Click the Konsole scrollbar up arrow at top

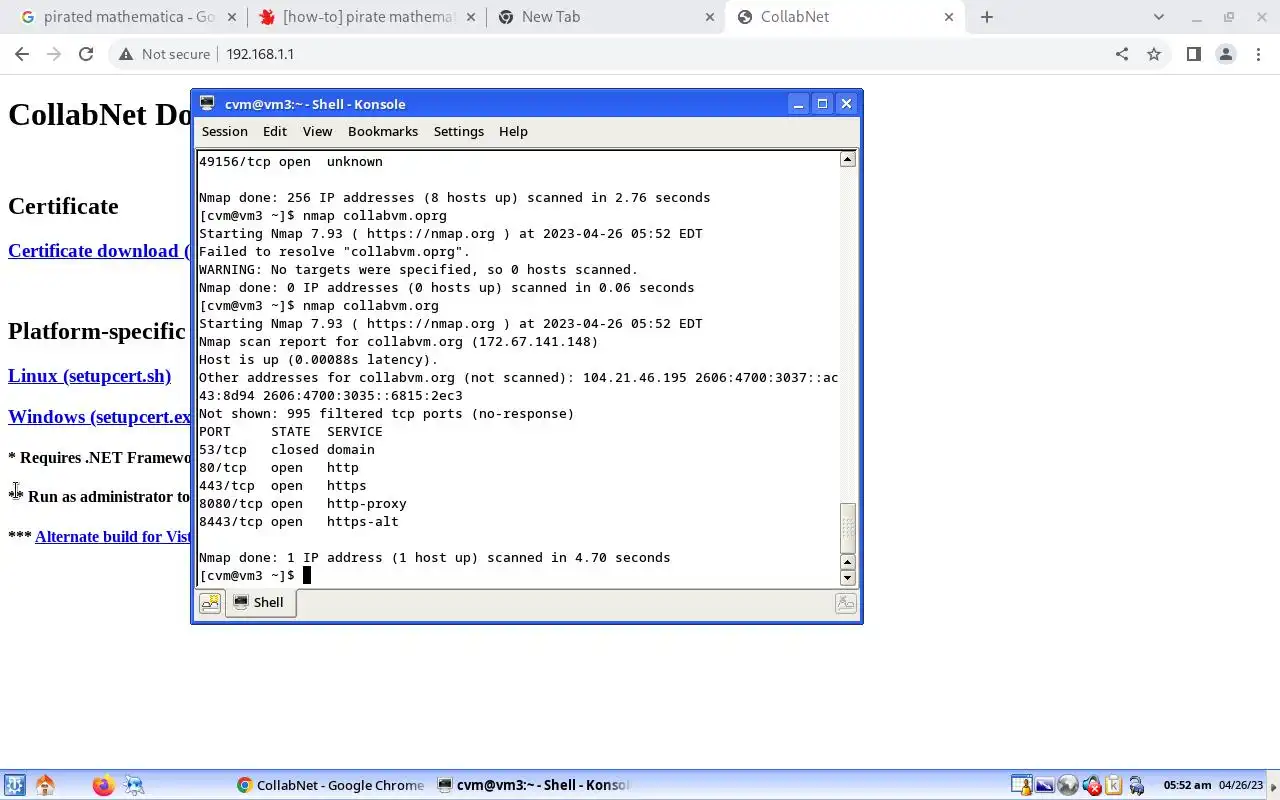(x=848, y=160)
